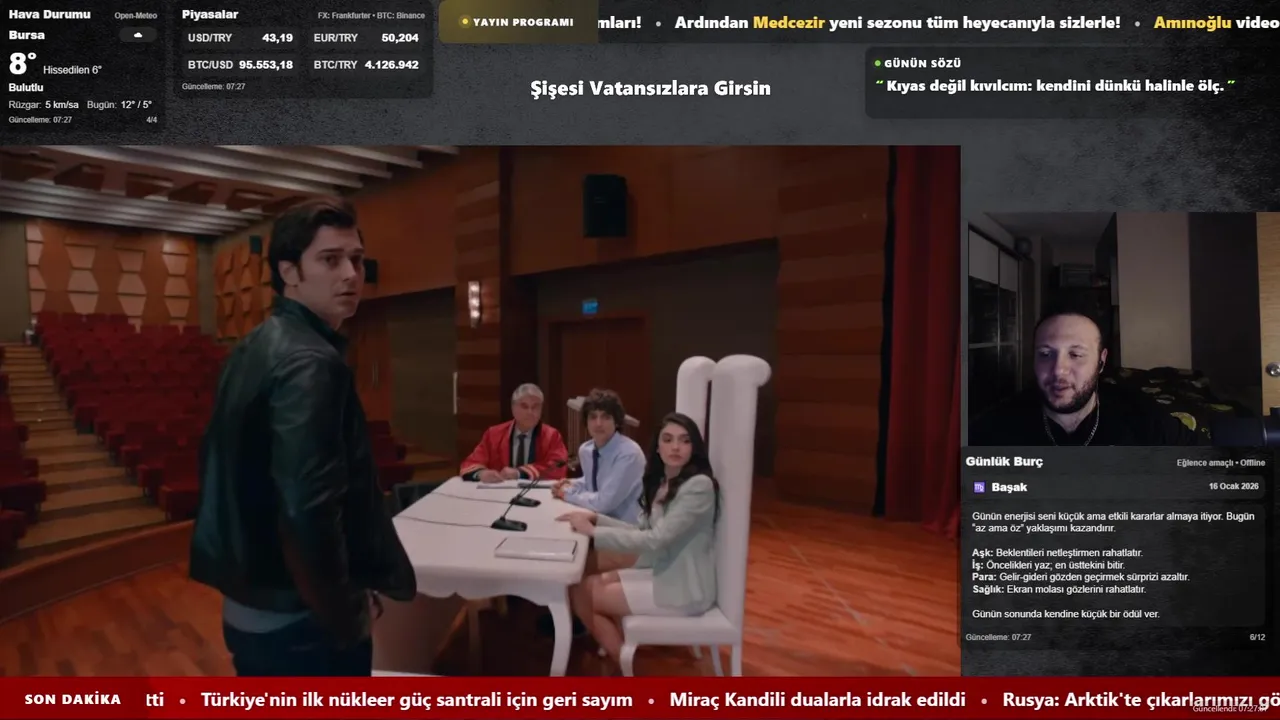Click the horoscope line starting with Para
Screen dimensions: 1280x720
coord(1081,577)
